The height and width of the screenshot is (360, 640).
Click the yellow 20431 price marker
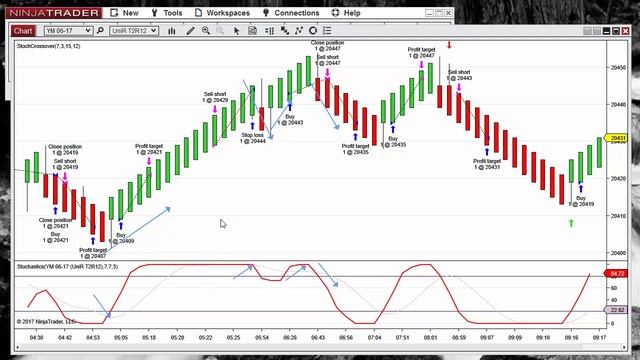617,138
